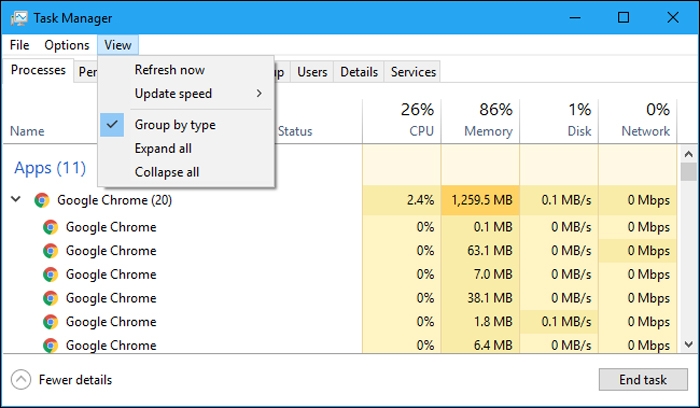
Task: Collapse the Google Chrome (20) process group
Action: pos(16,200)
